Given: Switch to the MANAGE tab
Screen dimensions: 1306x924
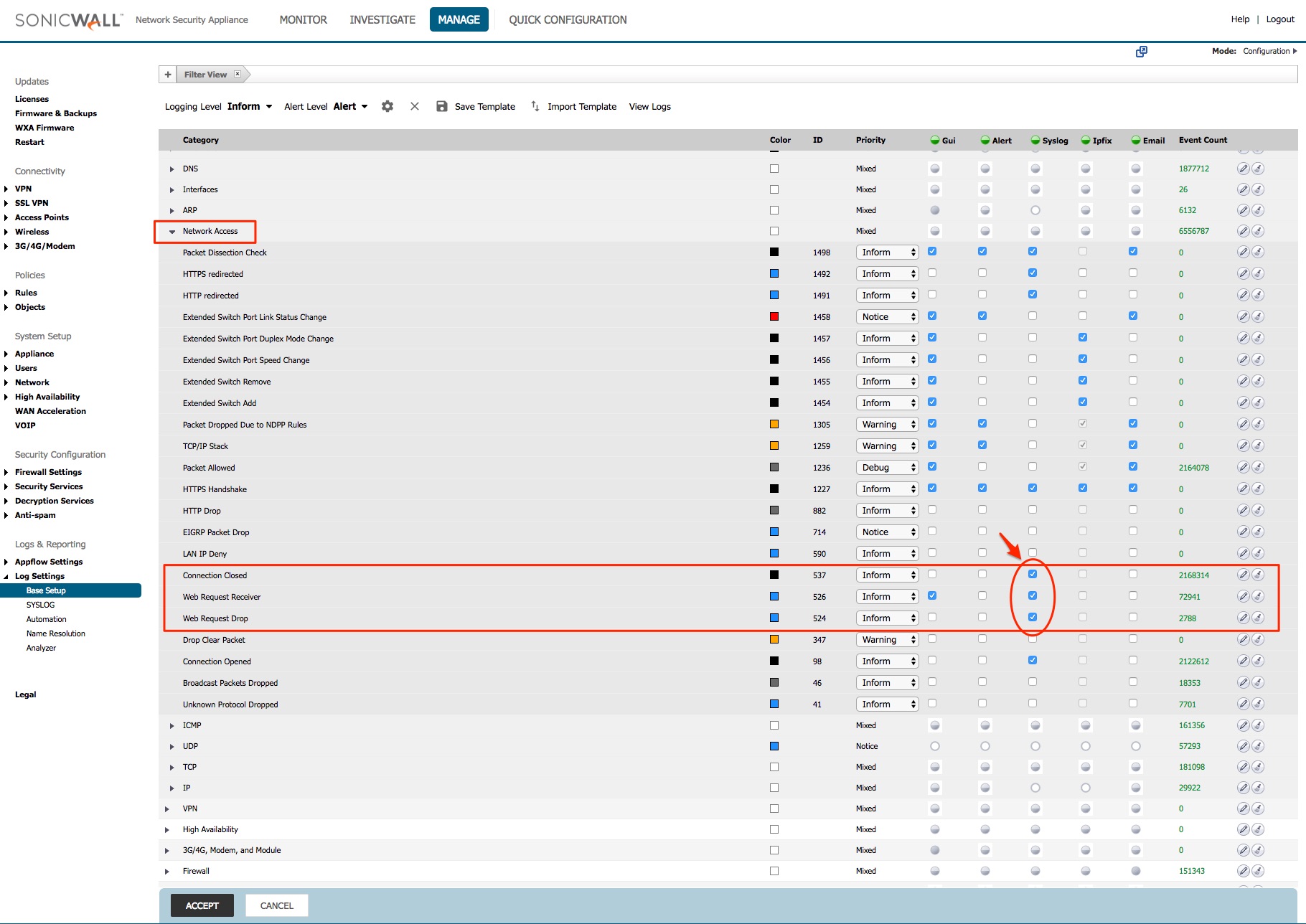Looking at the screenshot, I should pos(459,19).
